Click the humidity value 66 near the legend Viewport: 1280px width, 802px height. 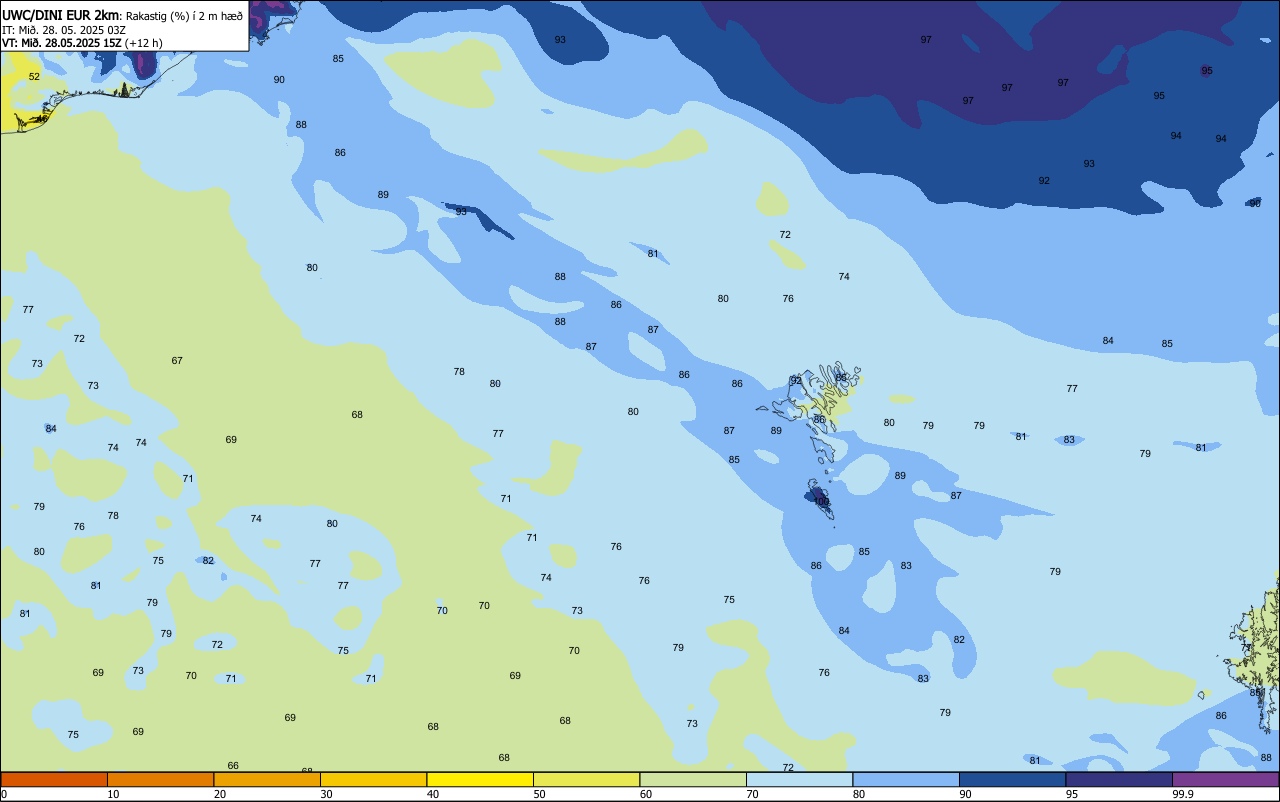click(233, 765)
